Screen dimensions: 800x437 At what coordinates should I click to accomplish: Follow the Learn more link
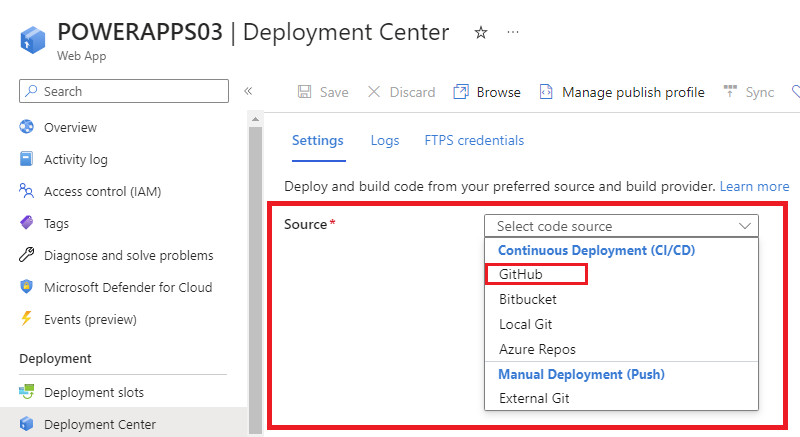click(754, 186)
